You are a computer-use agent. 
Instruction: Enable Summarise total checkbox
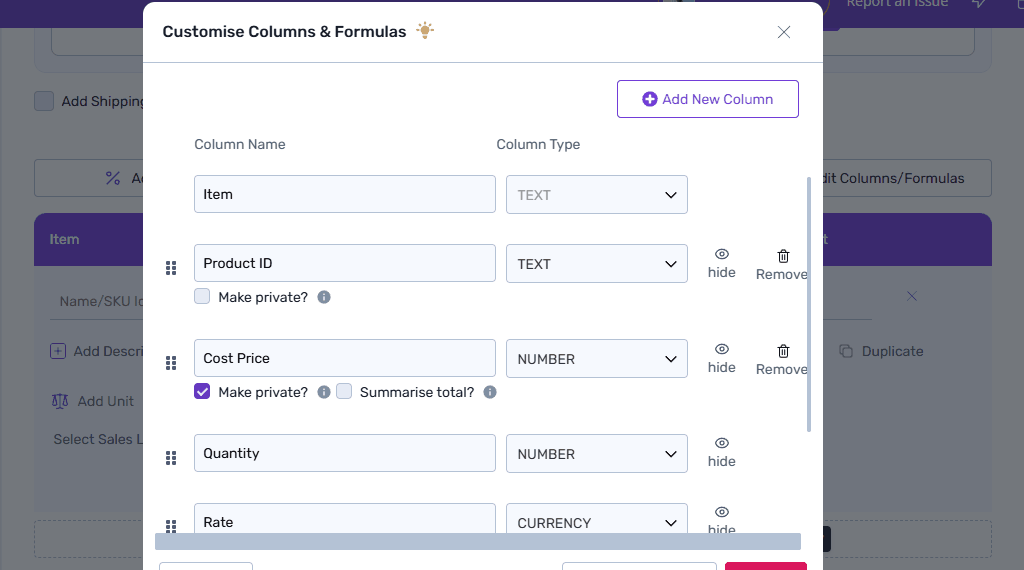tap(344, 391)
